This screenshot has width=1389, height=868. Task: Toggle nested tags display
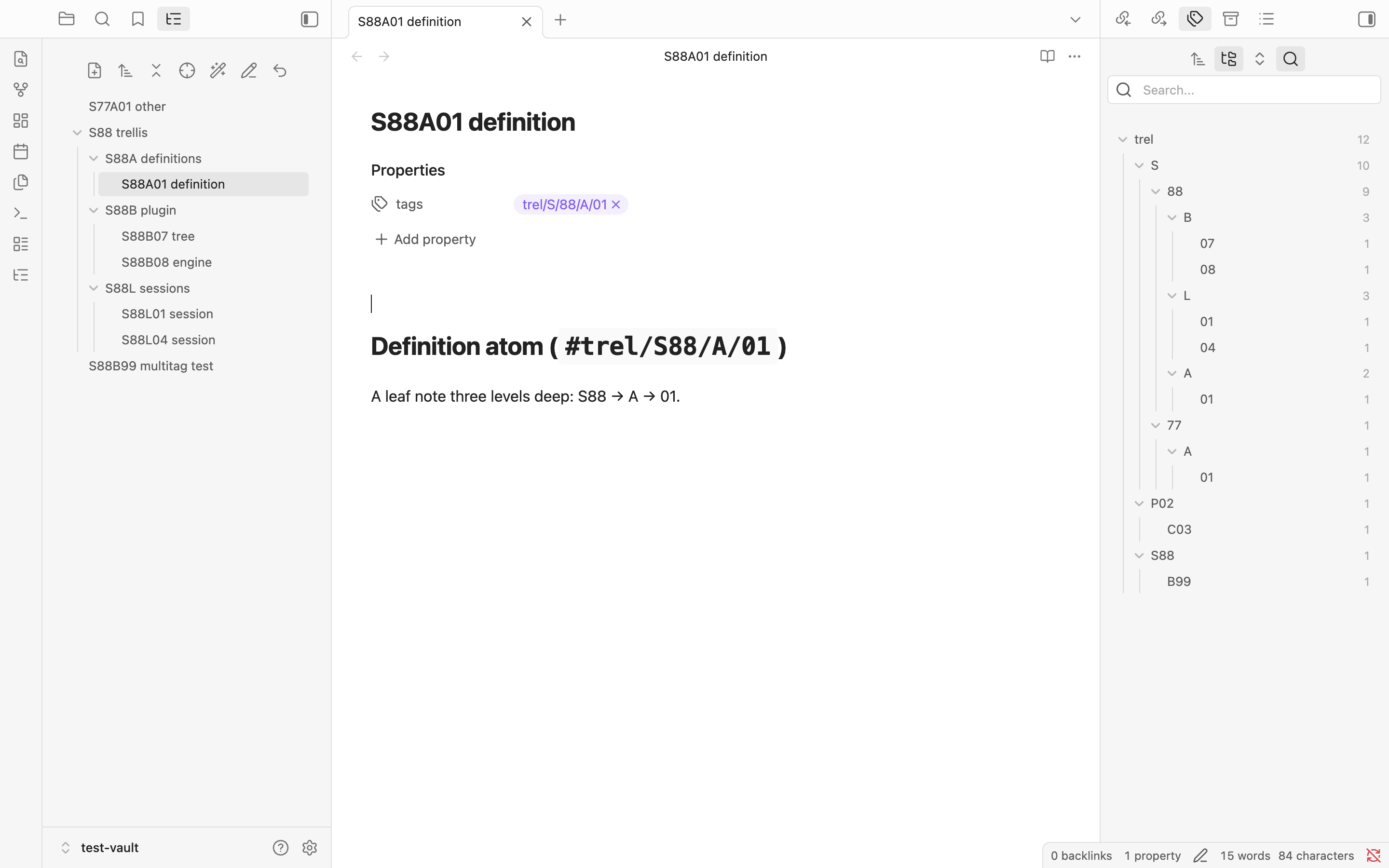(1229, 59)
